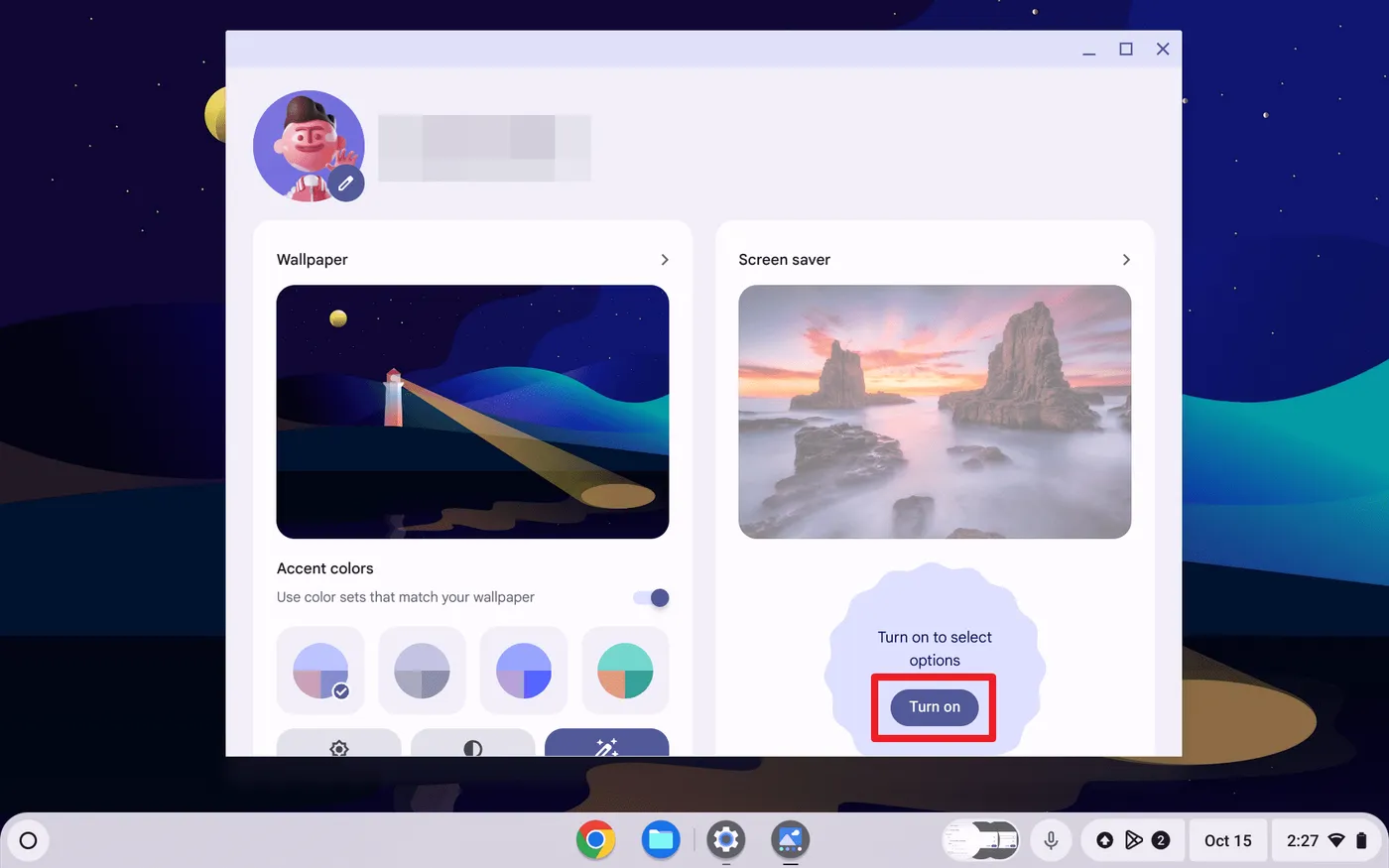Click the rocky coast screen saver preview
The height and width of the screenshot is (868, 1389).
[x=935, y=412]
